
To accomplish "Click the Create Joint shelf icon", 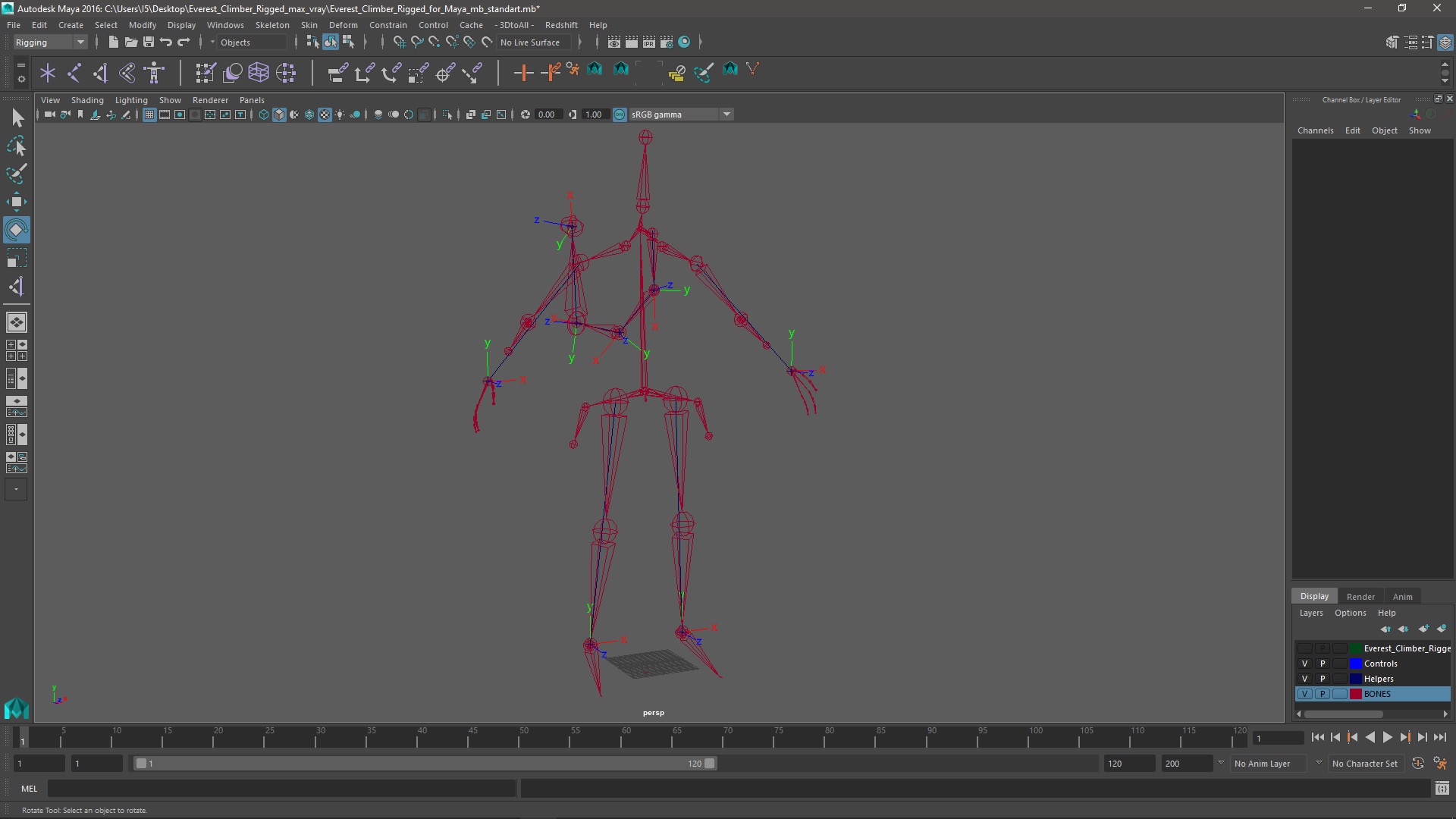I will (74, 73).
